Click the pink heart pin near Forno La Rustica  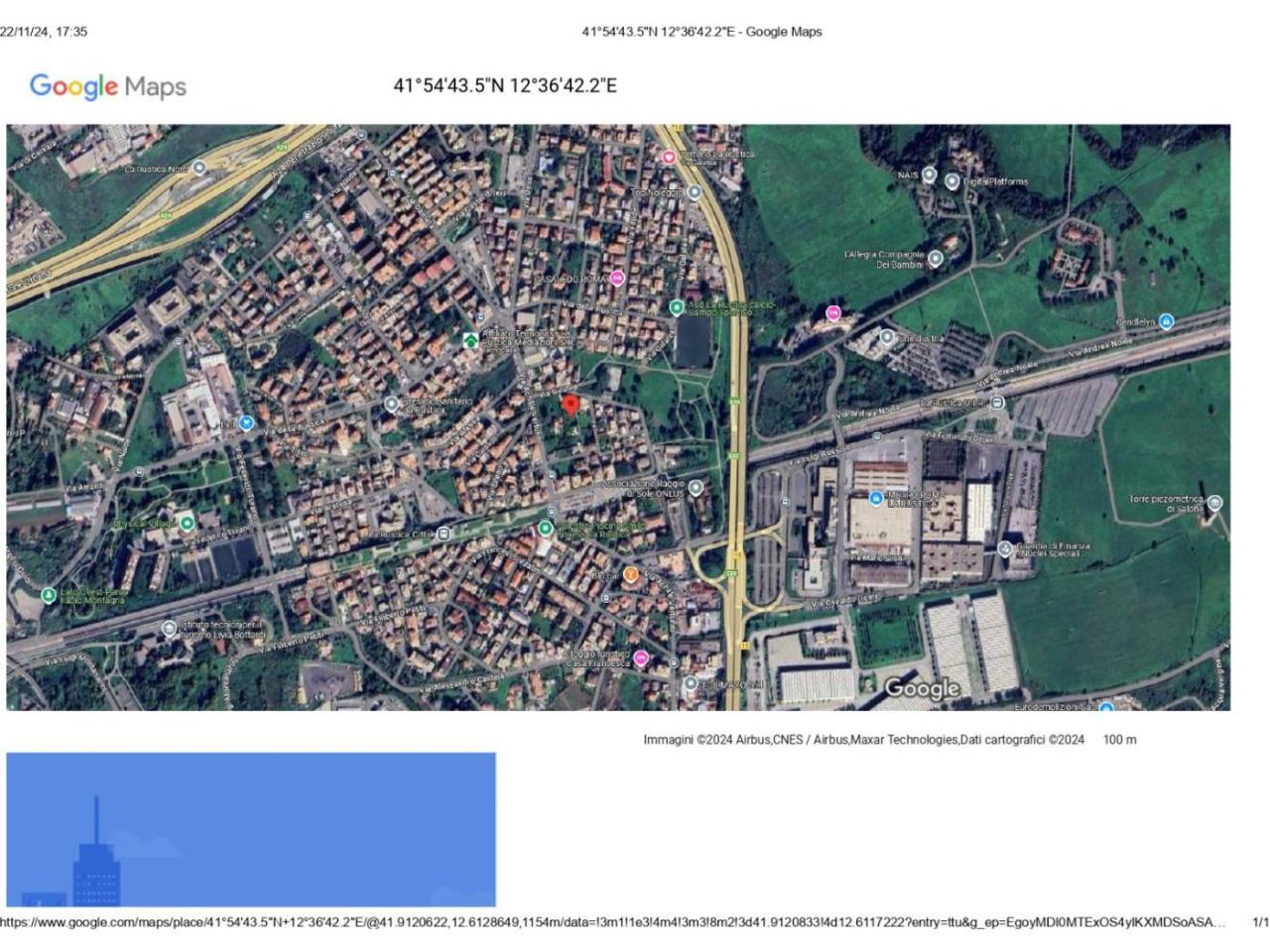[x=669, y=157]
